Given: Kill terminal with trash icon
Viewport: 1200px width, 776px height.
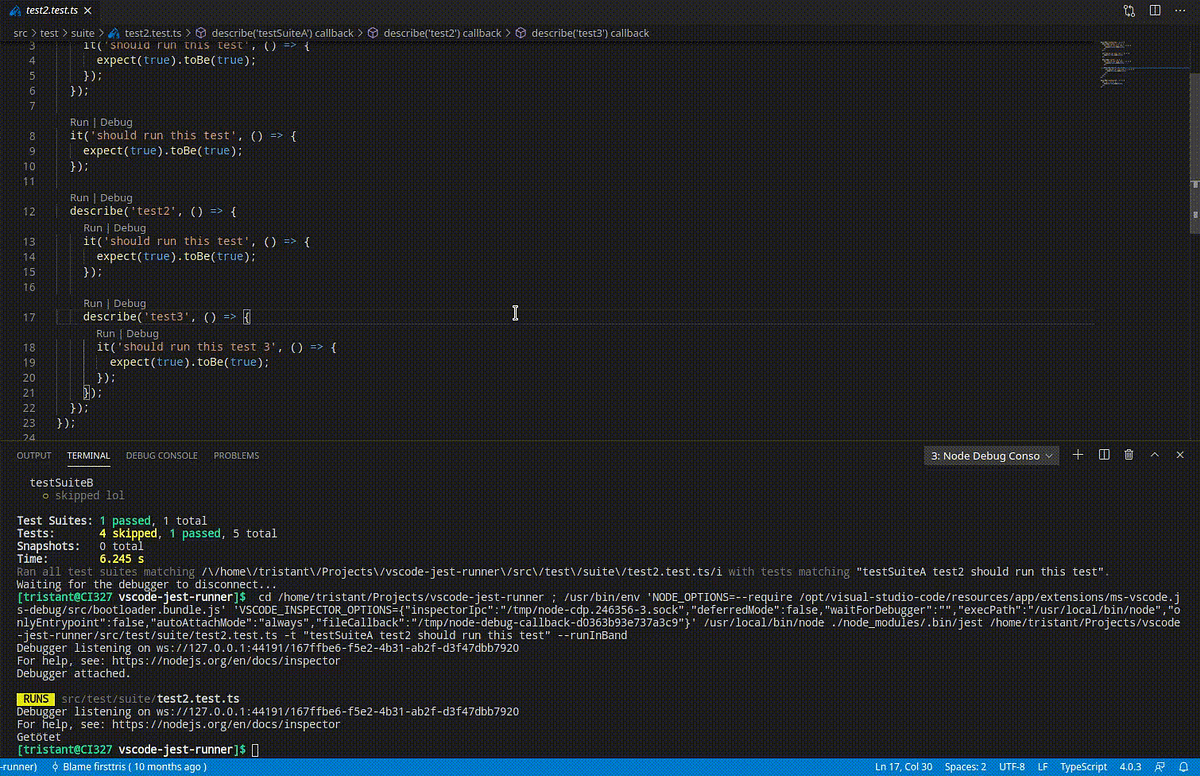Looking at the screenshot, I should click(1129, 455).
